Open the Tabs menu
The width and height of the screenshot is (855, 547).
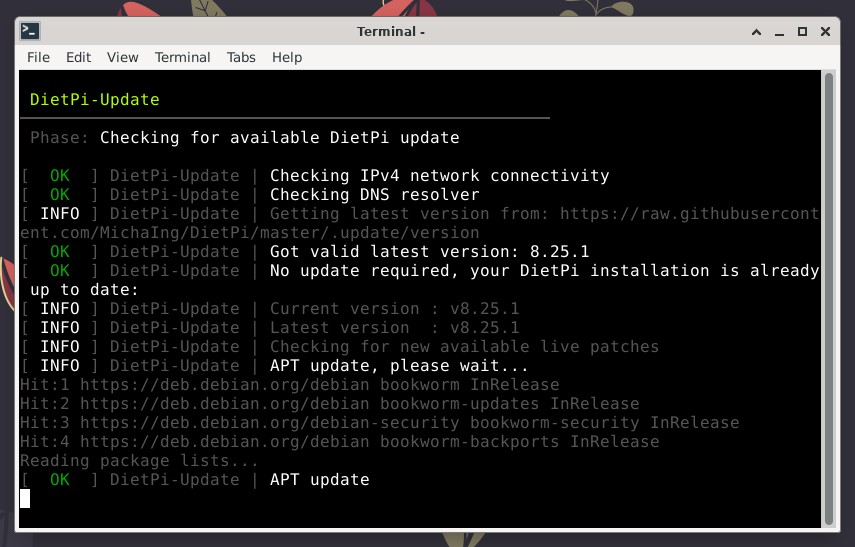pyautogui.click(x=241, y=57)
